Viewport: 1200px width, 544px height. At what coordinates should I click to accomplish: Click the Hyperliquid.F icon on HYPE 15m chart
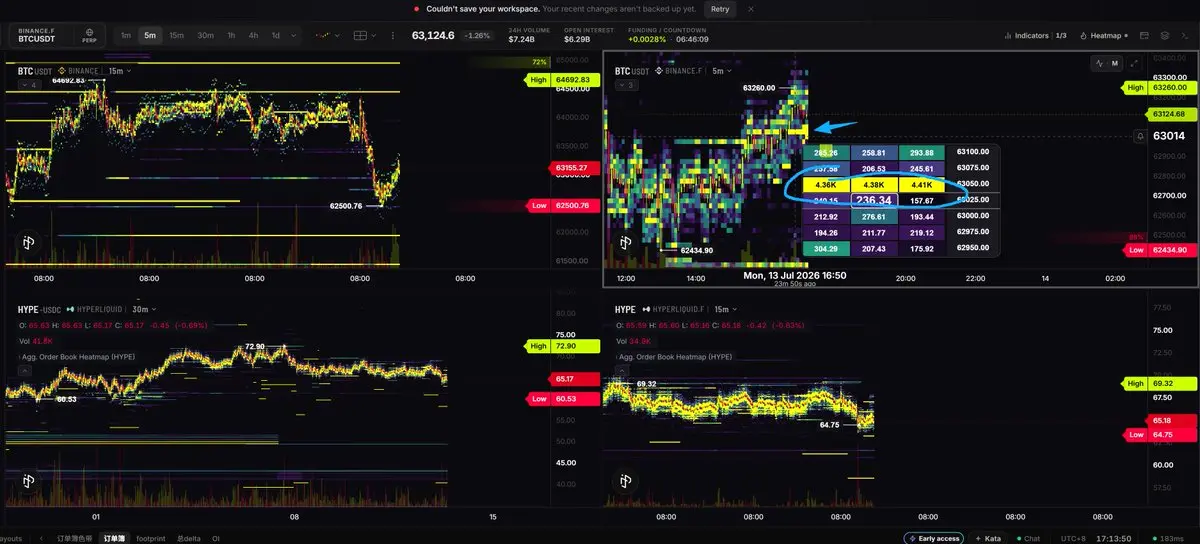[x=648, y=309]
